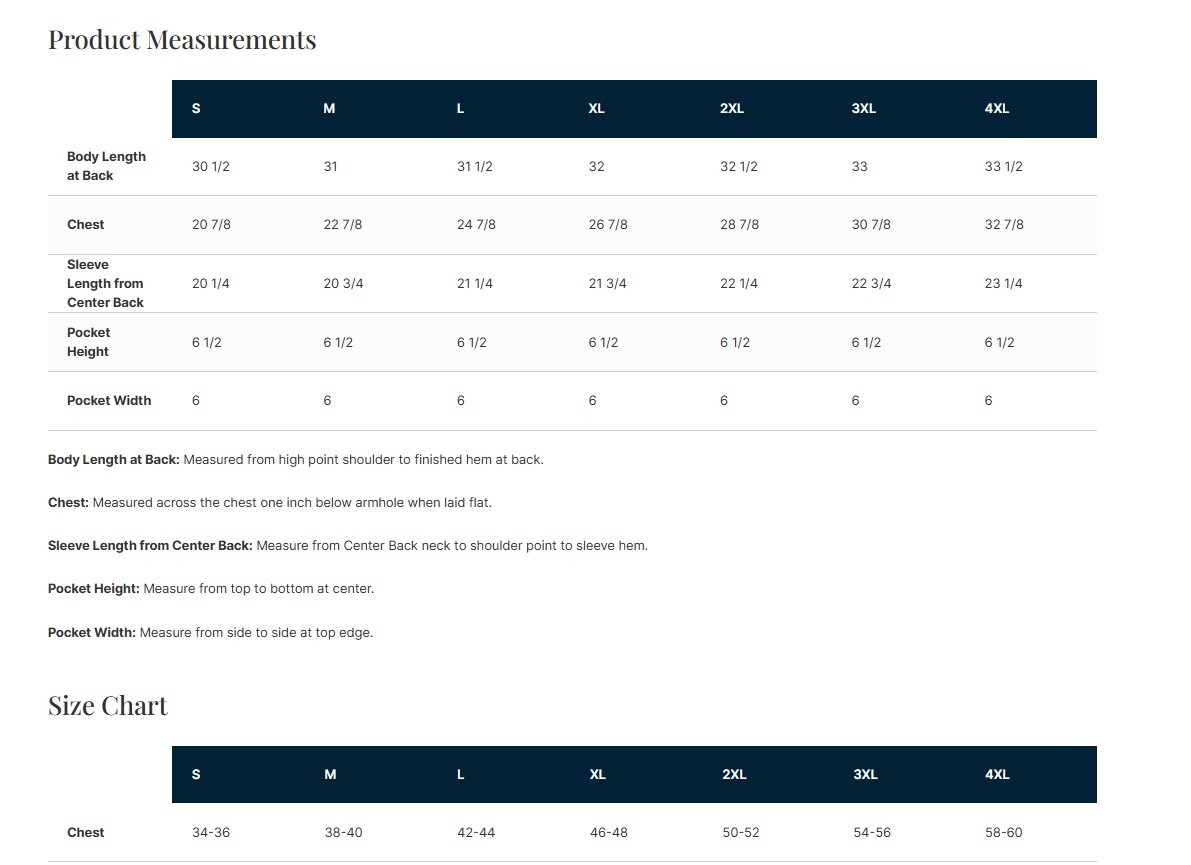Select the 42-44 chest size cell
This screenshot has height=865, width=1191.
point(476,833)
